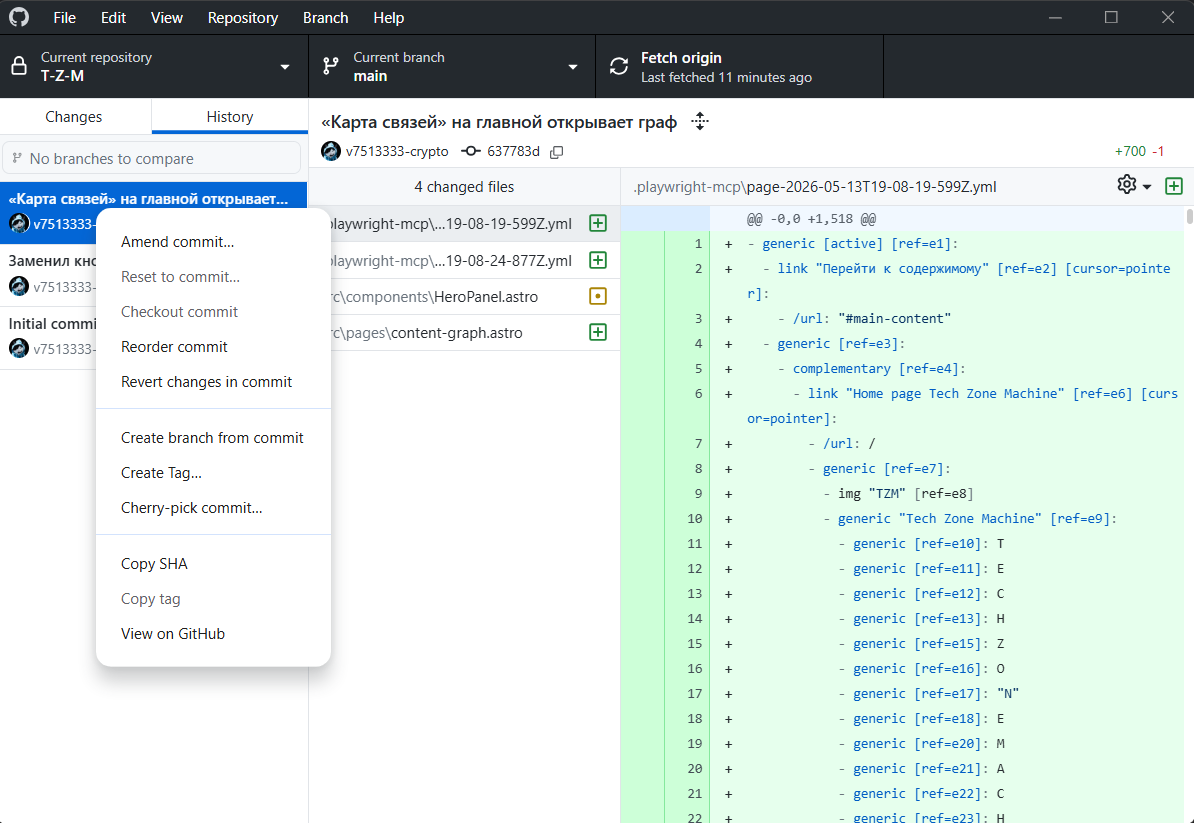Click the 637783d commit hash text
This screenshot has height=823, width=1194.
(x=513, y=152)
